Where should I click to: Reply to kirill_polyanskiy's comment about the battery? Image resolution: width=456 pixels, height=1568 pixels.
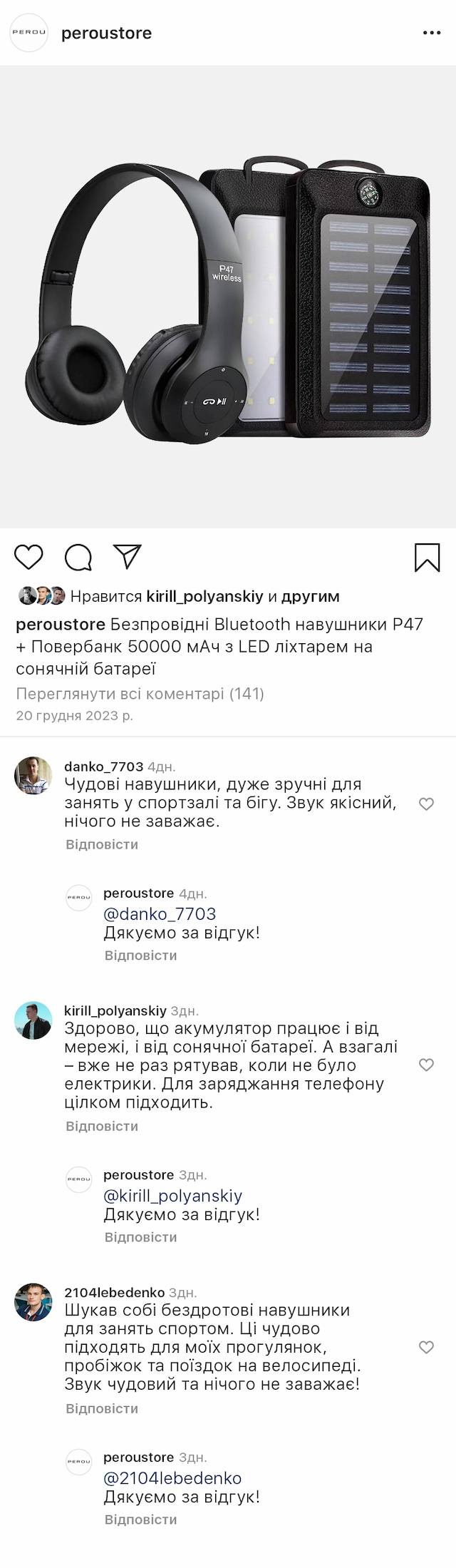click(x=102, y=1127)
